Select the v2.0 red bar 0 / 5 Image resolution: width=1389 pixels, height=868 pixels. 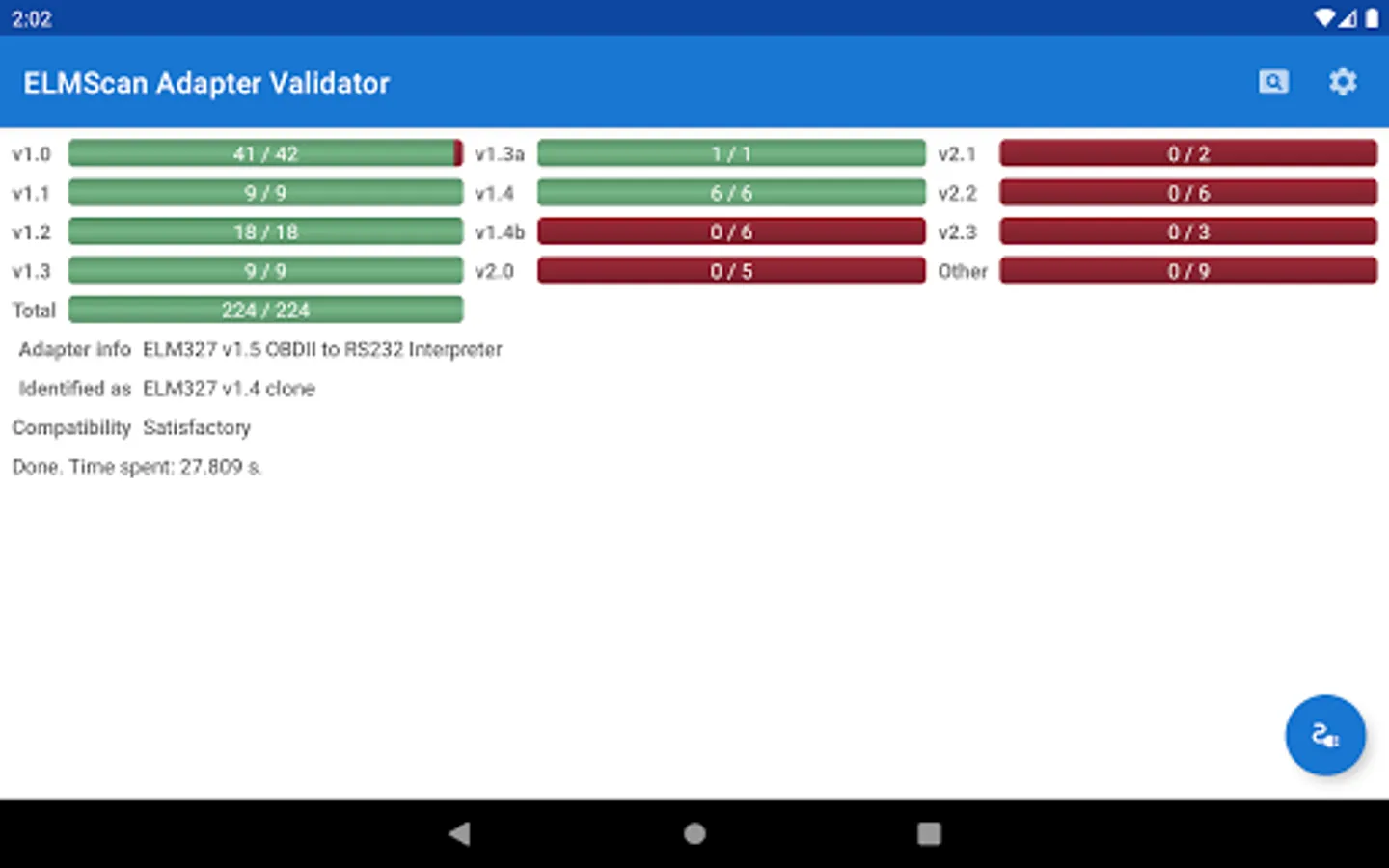coord(731,271)
